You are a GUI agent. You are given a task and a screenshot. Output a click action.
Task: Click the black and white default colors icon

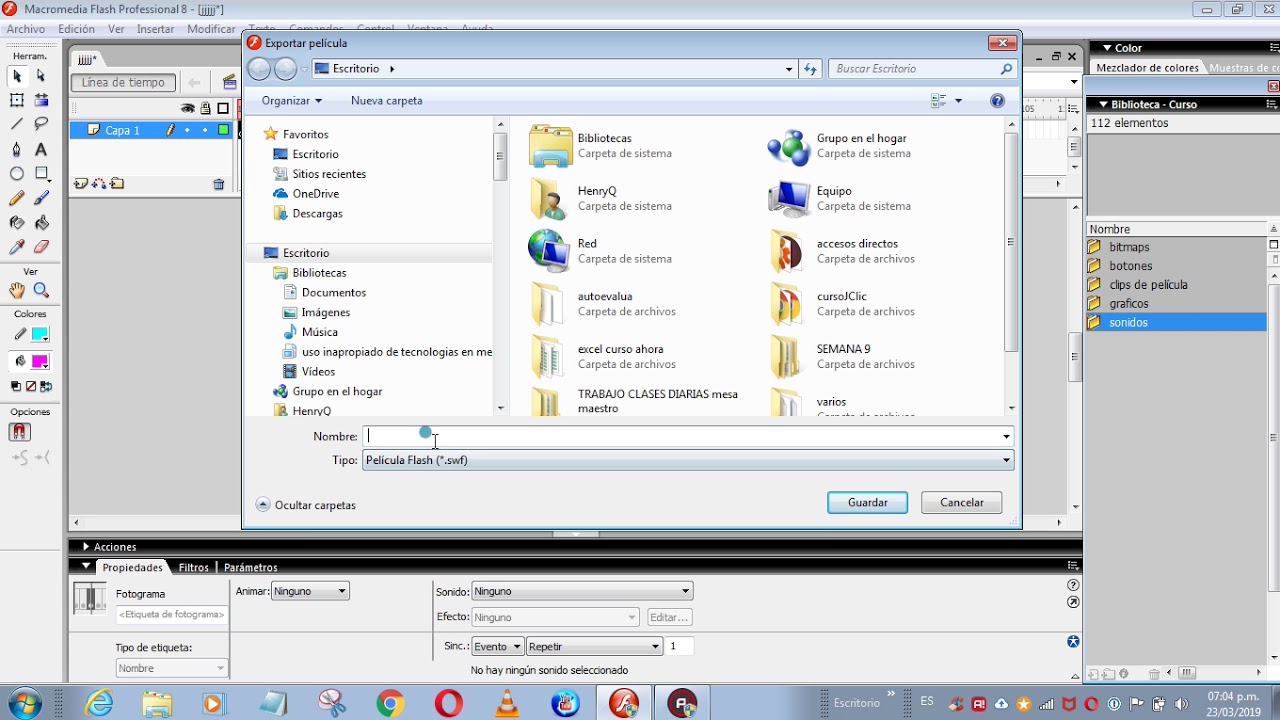coord(16,386)
